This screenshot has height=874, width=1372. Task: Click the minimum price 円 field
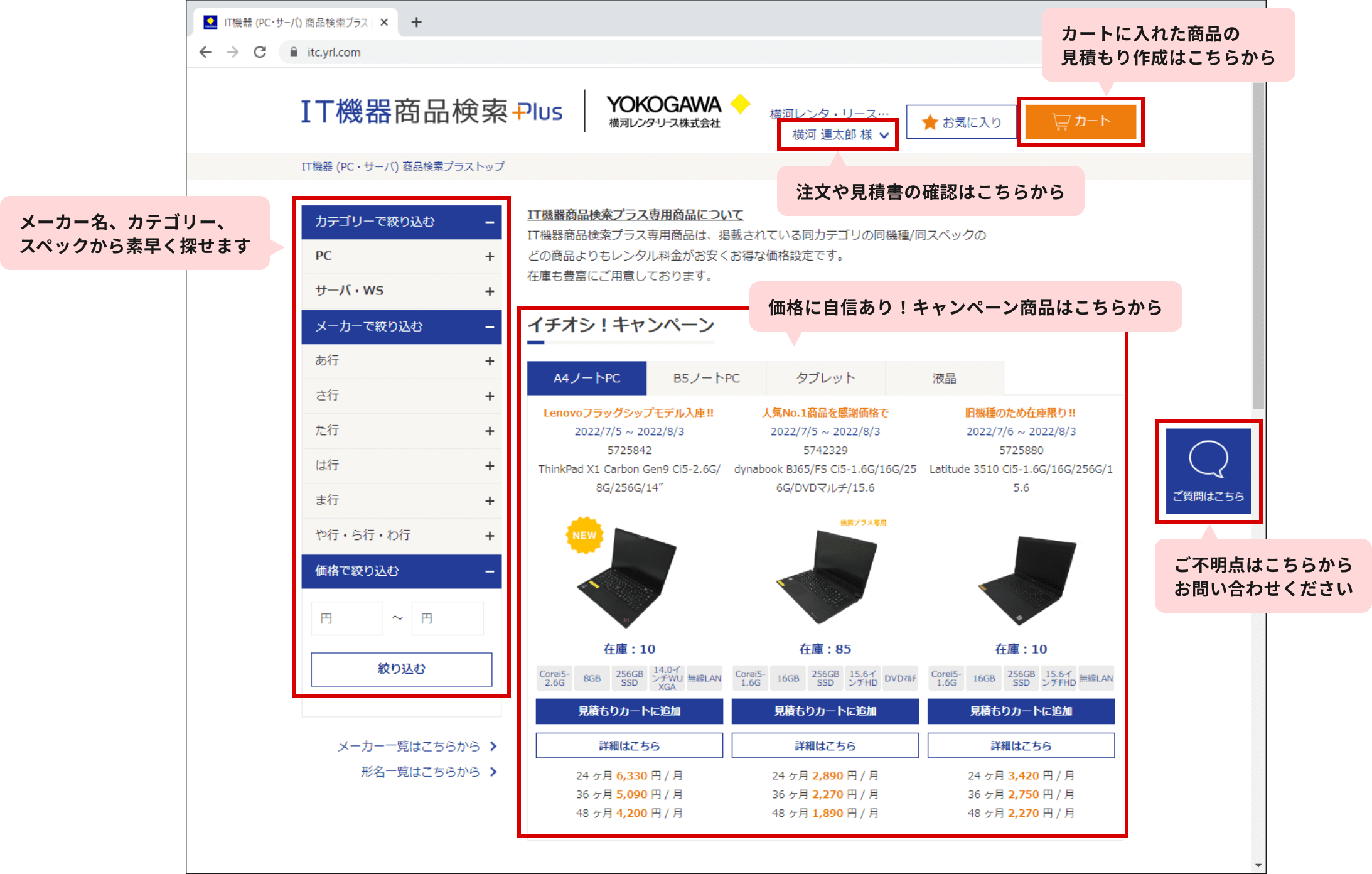coord(347,618)
